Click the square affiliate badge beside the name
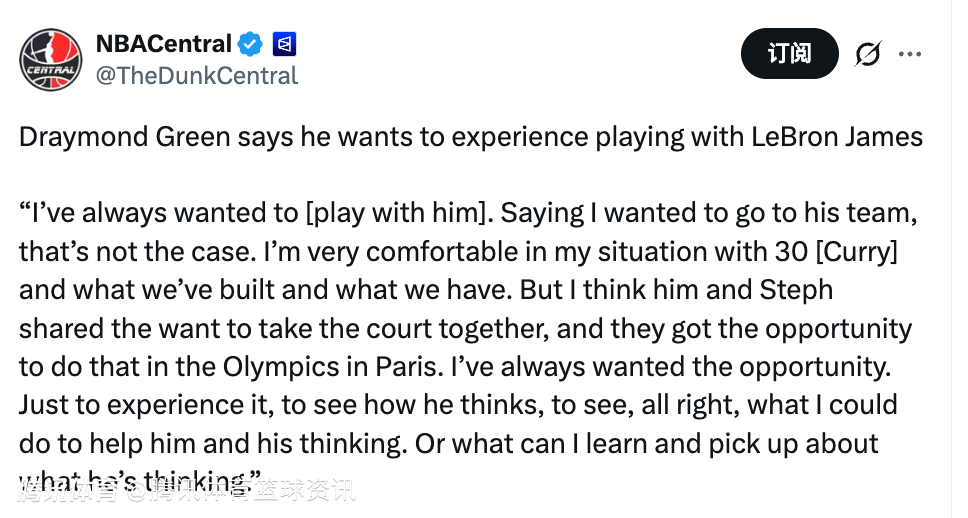This screenshot has width=968, height=518. (x=284, y=45)
